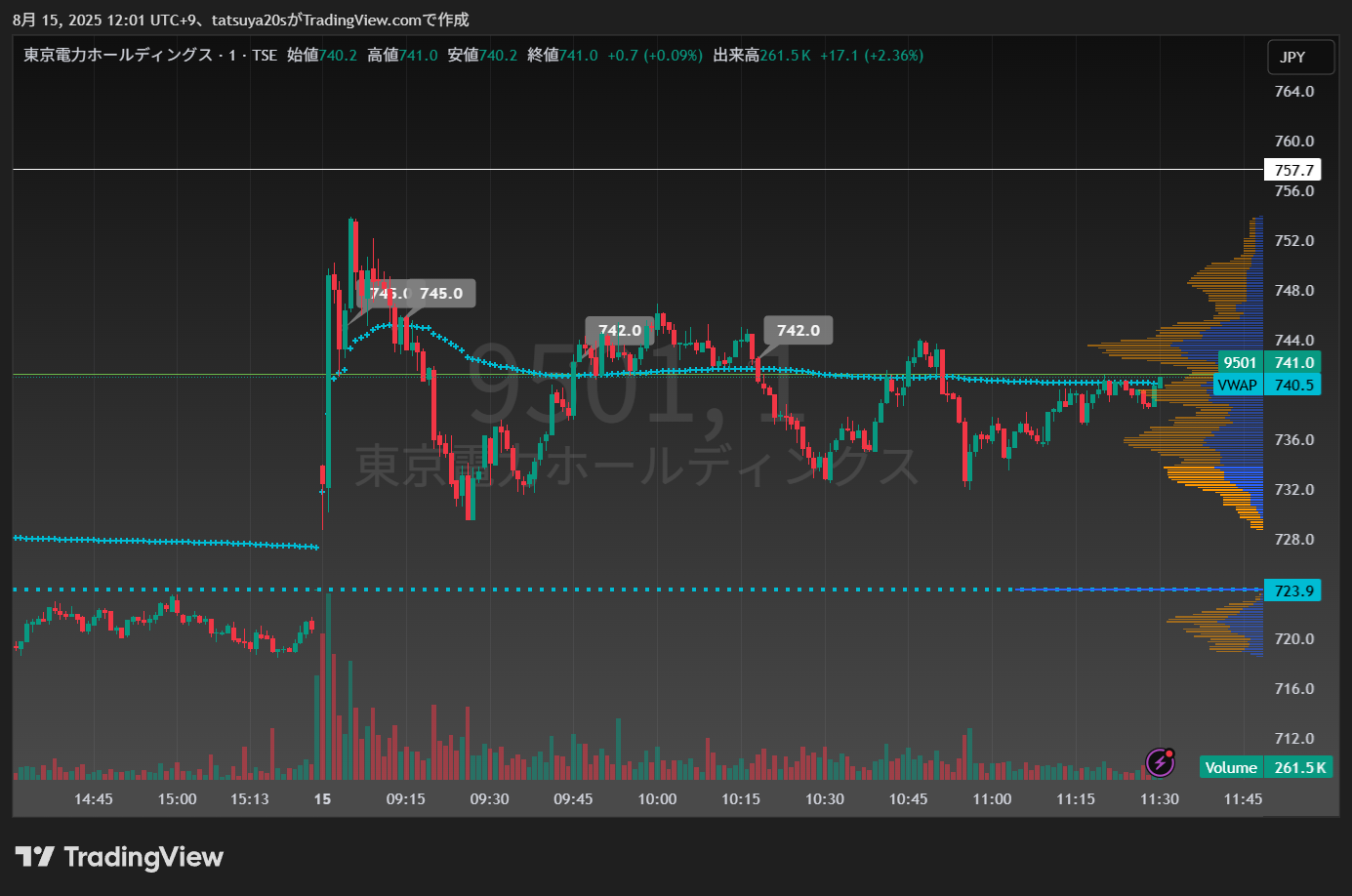Image resolution: width=1352 pixels, height=896 pixels.
Task: Click the 712.0 price axis tick
Action: click(1294, 739)
